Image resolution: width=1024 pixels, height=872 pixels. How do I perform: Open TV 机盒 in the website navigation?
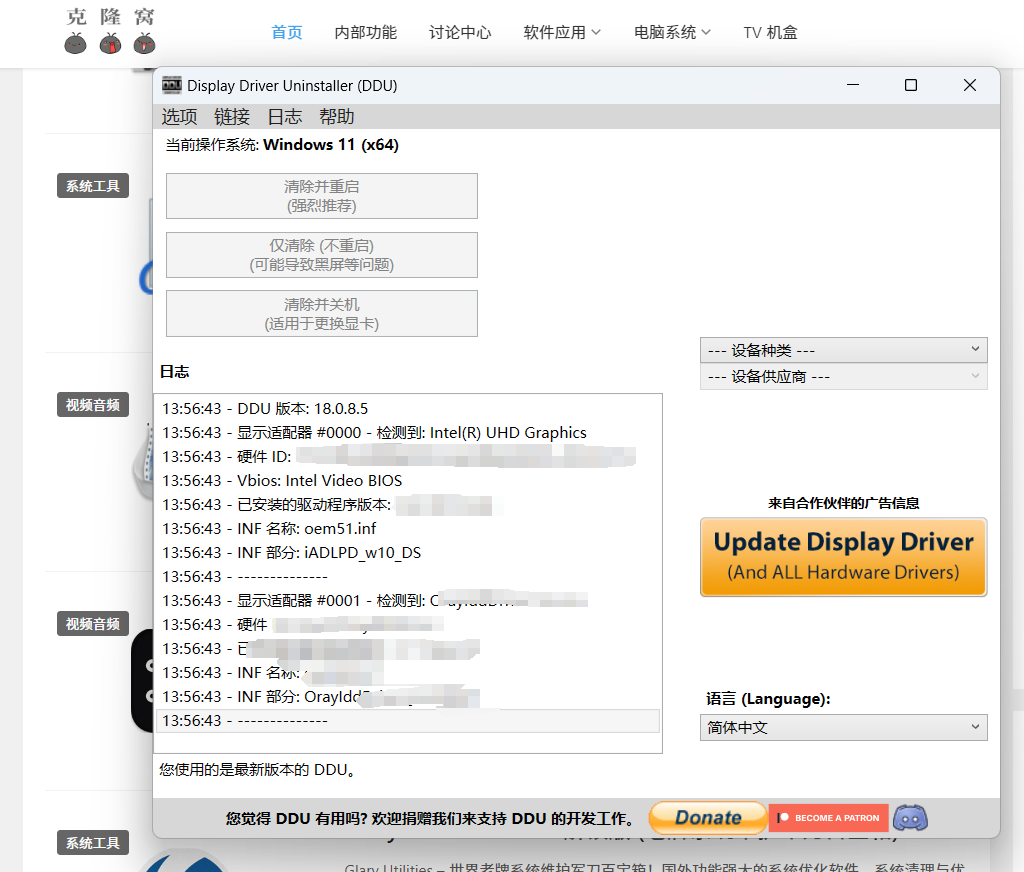[771, 32]
